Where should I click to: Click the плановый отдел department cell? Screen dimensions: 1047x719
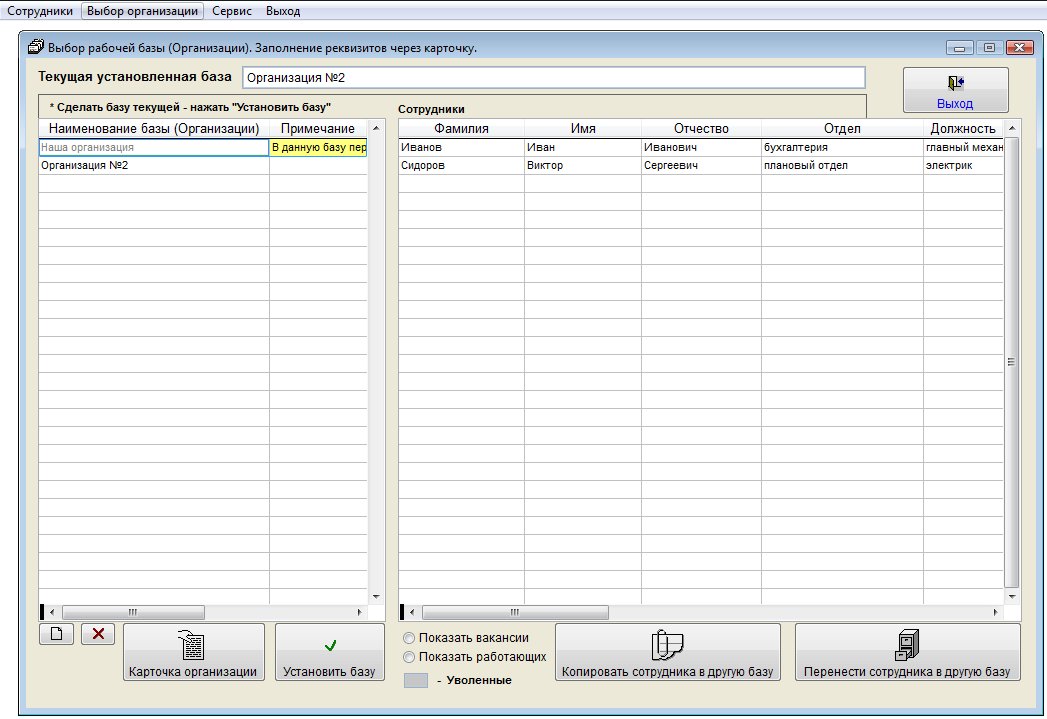click(x=842, y=165)
